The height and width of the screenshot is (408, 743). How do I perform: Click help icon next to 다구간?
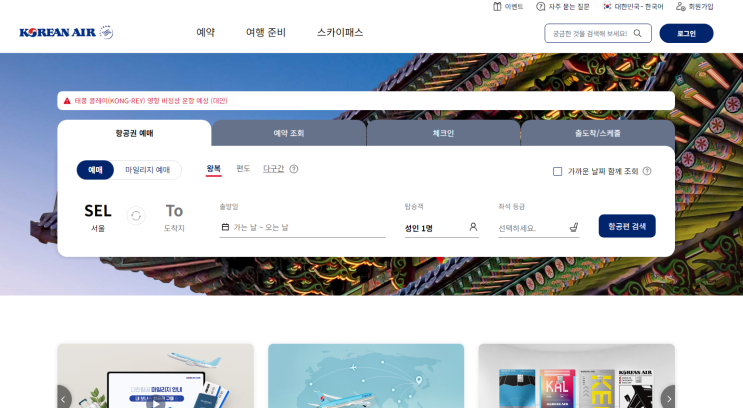click(294, 169)
